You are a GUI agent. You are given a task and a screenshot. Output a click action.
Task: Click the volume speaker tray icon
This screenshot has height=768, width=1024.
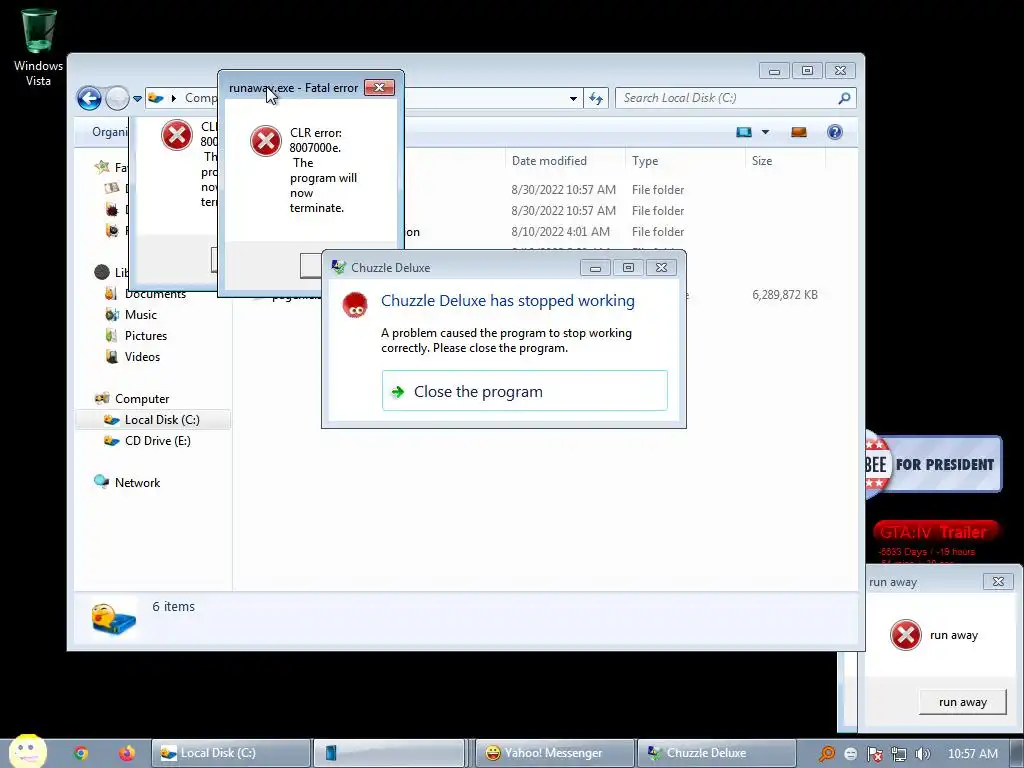coord(922,754)
